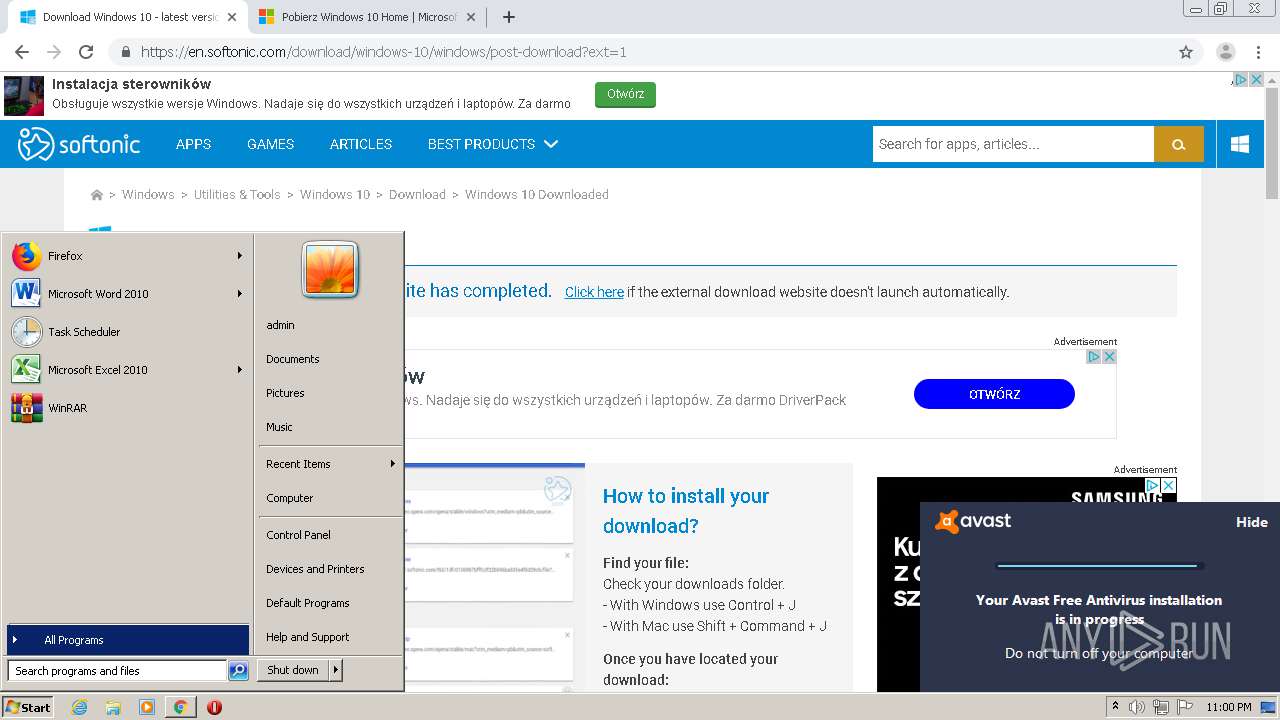Open a new Chrome tab
Image resolution: width=1280 pixels, height=720 pixels.
coord(508,17)
